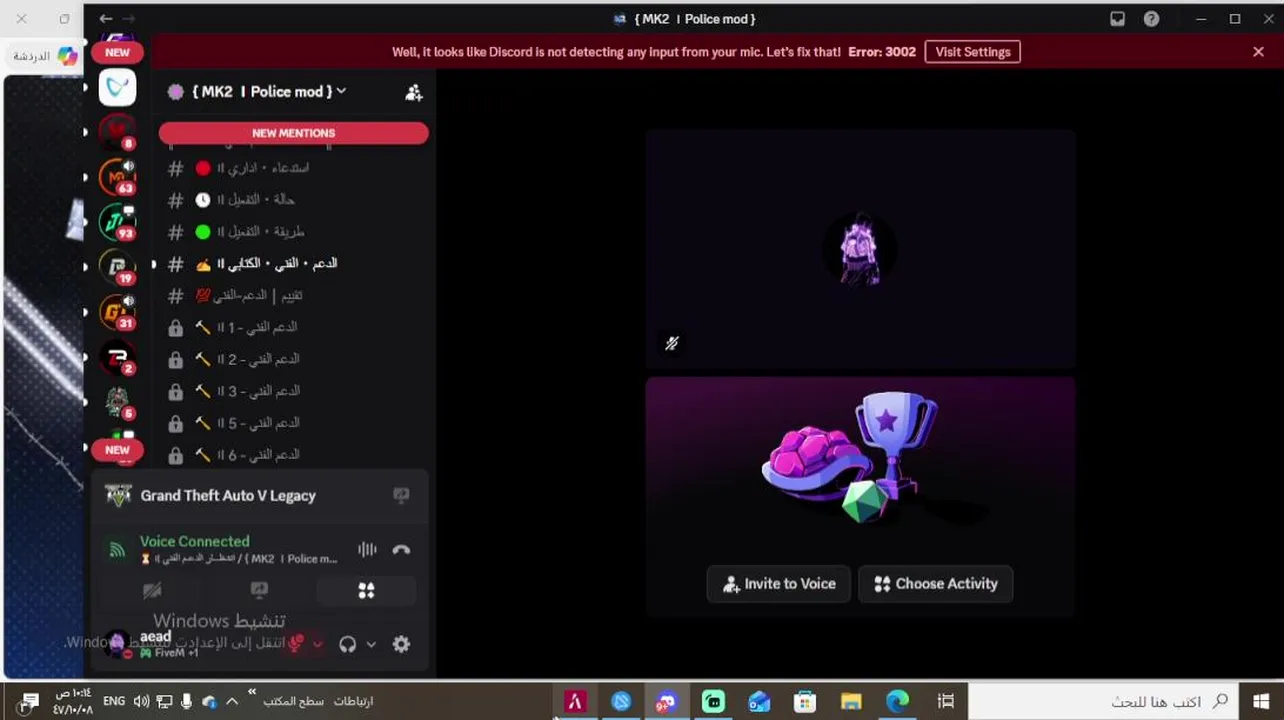Click the top NEW pill in server list
This screenshot has height=720, width=1284.
tap(117, 52)
